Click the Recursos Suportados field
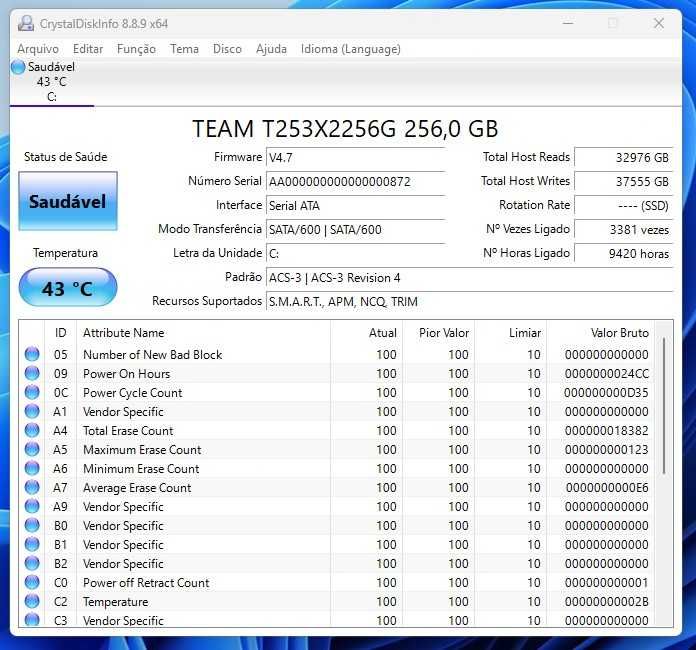 [x=469, y=301]
